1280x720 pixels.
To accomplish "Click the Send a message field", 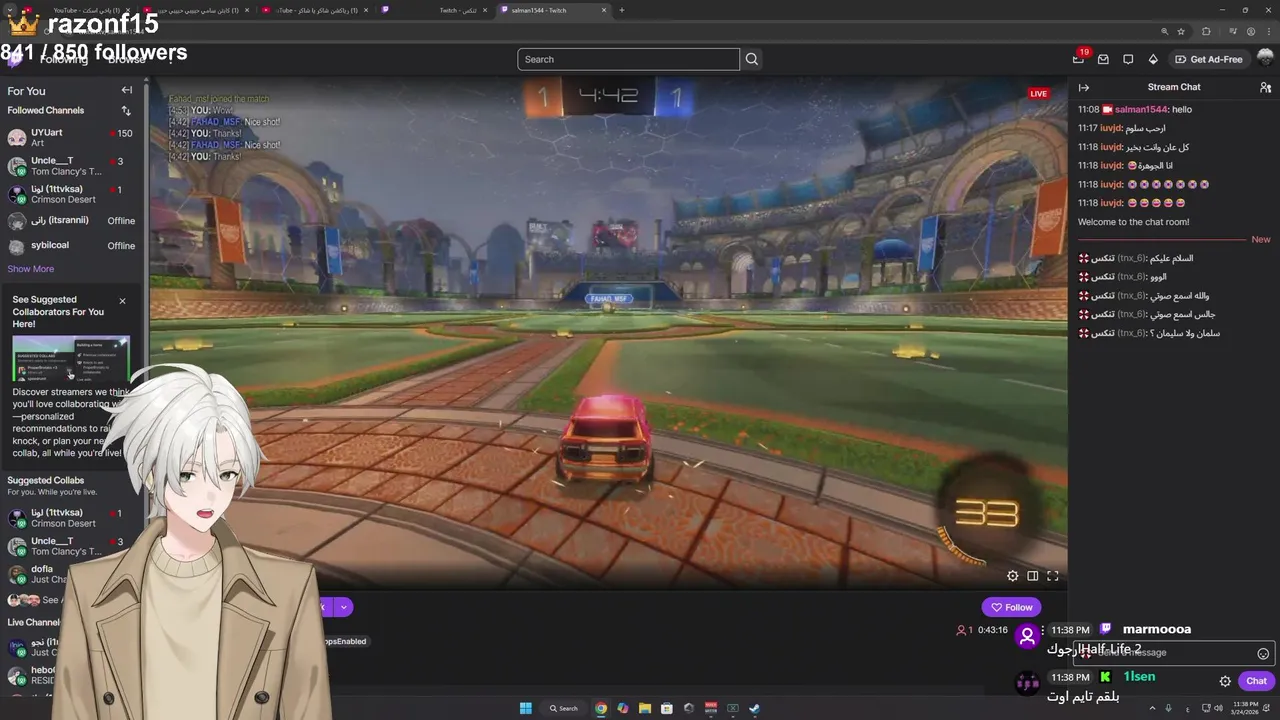I will click(1173, 653).
